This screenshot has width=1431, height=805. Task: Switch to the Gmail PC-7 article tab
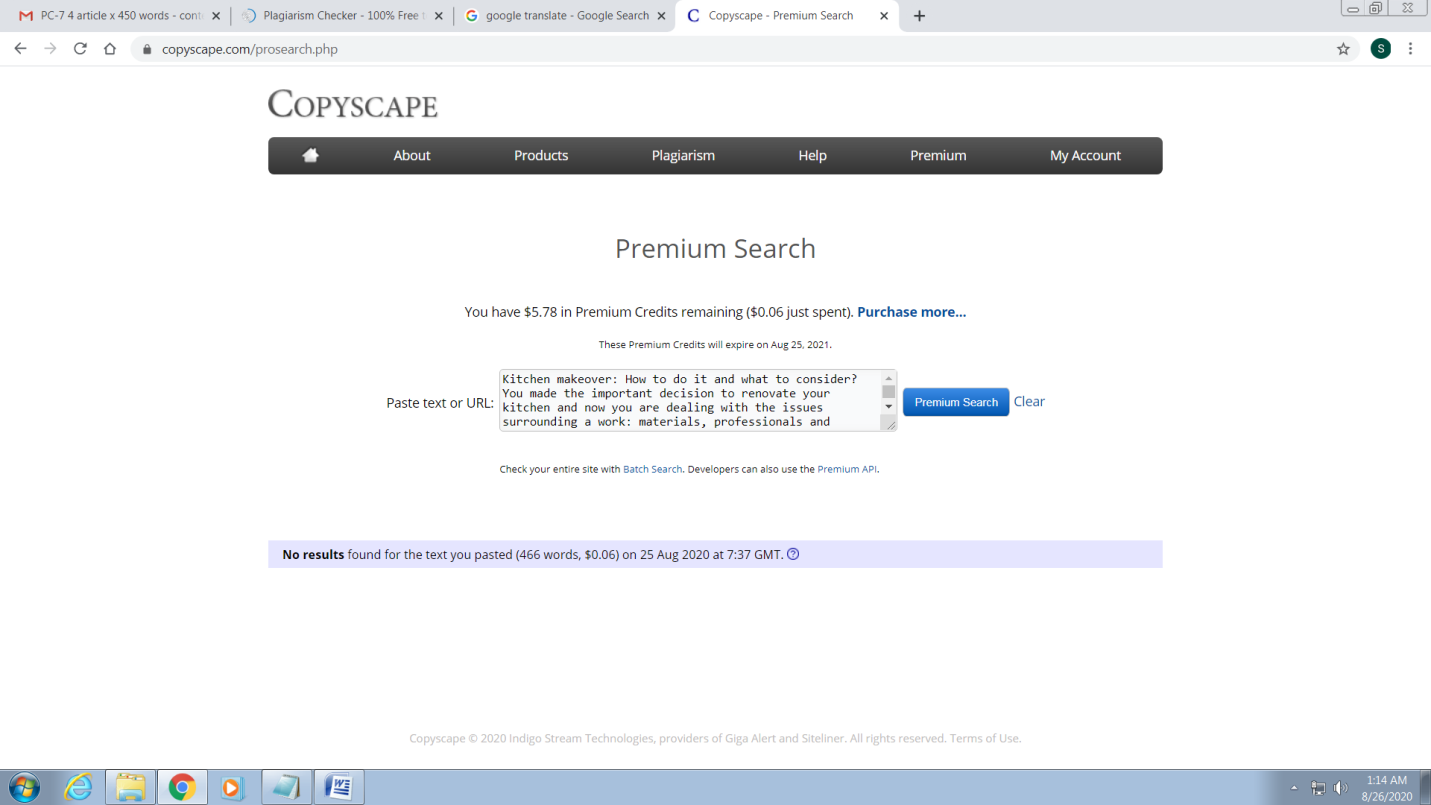point(118,16)
